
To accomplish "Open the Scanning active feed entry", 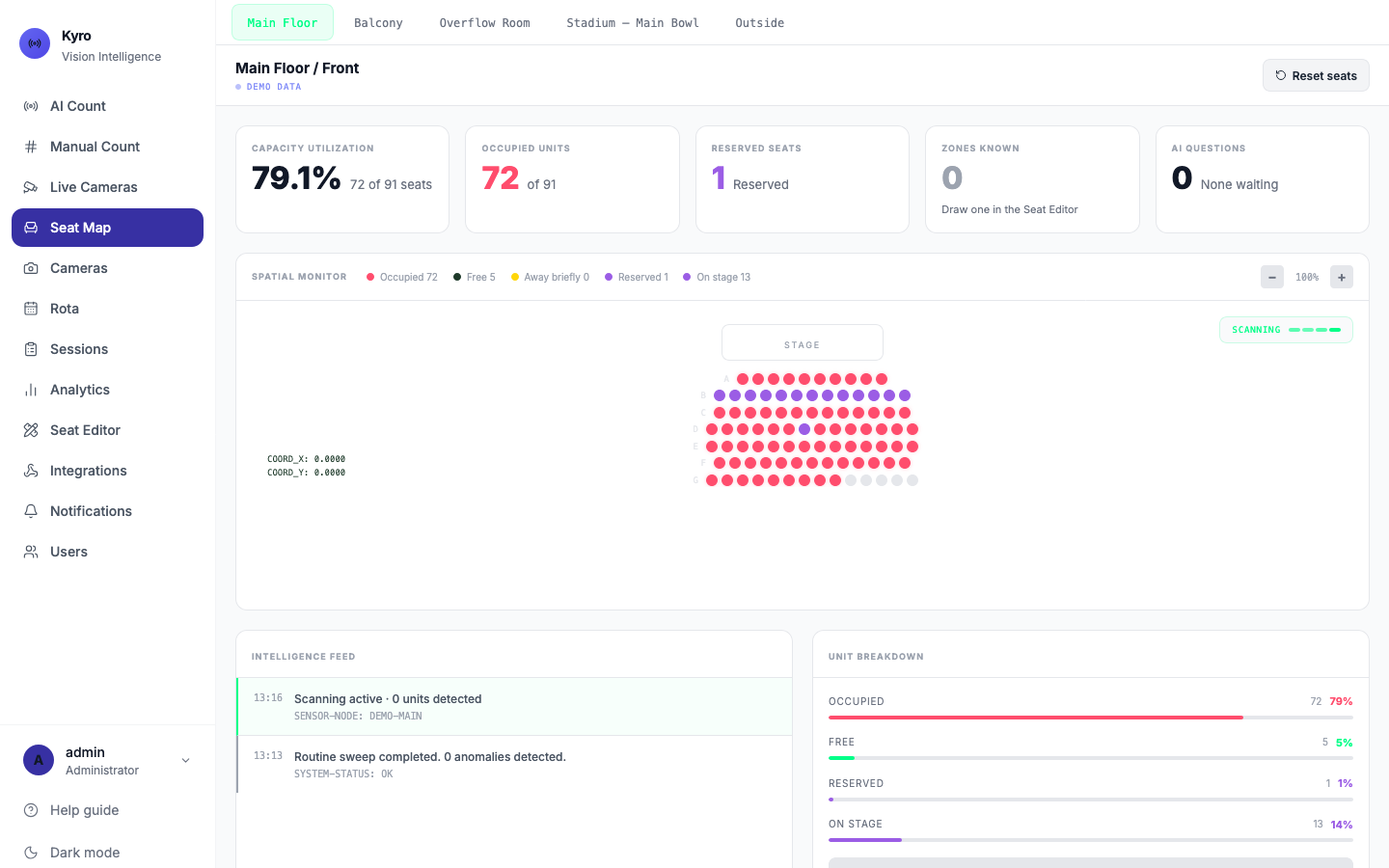I will 514,707.
